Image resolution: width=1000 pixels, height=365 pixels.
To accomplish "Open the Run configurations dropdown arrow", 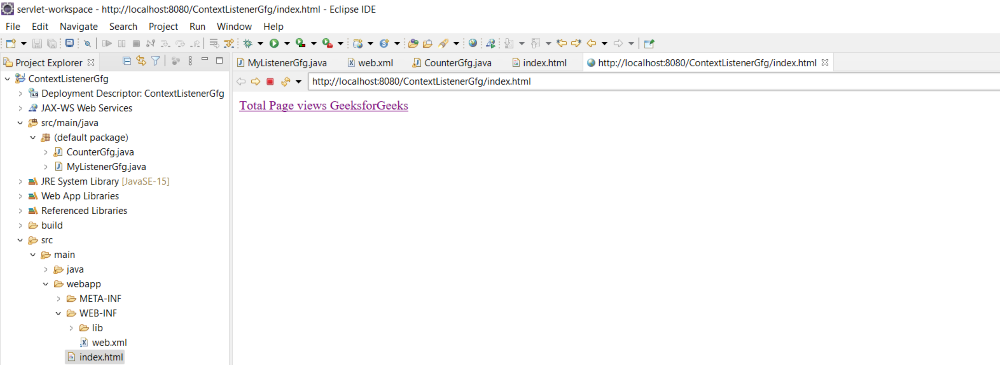I will coord(287,43).
